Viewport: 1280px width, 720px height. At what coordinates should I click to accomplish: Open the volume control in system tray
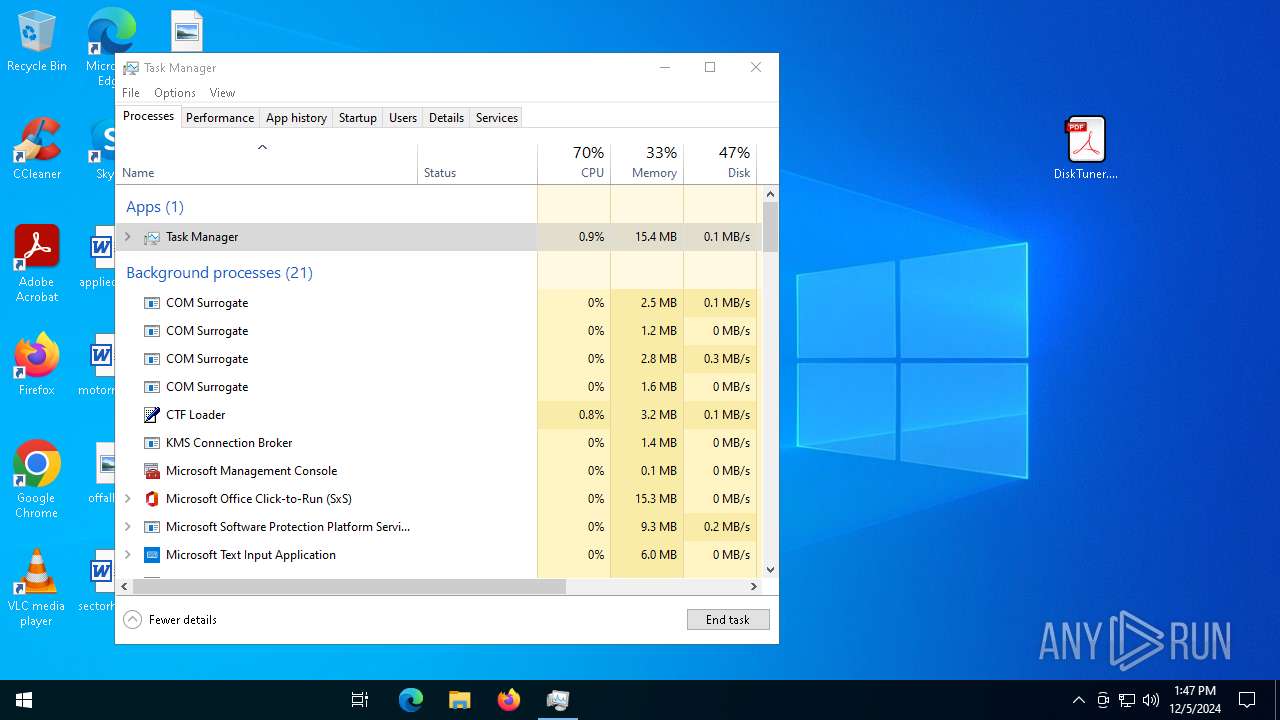click(1151, 700)
